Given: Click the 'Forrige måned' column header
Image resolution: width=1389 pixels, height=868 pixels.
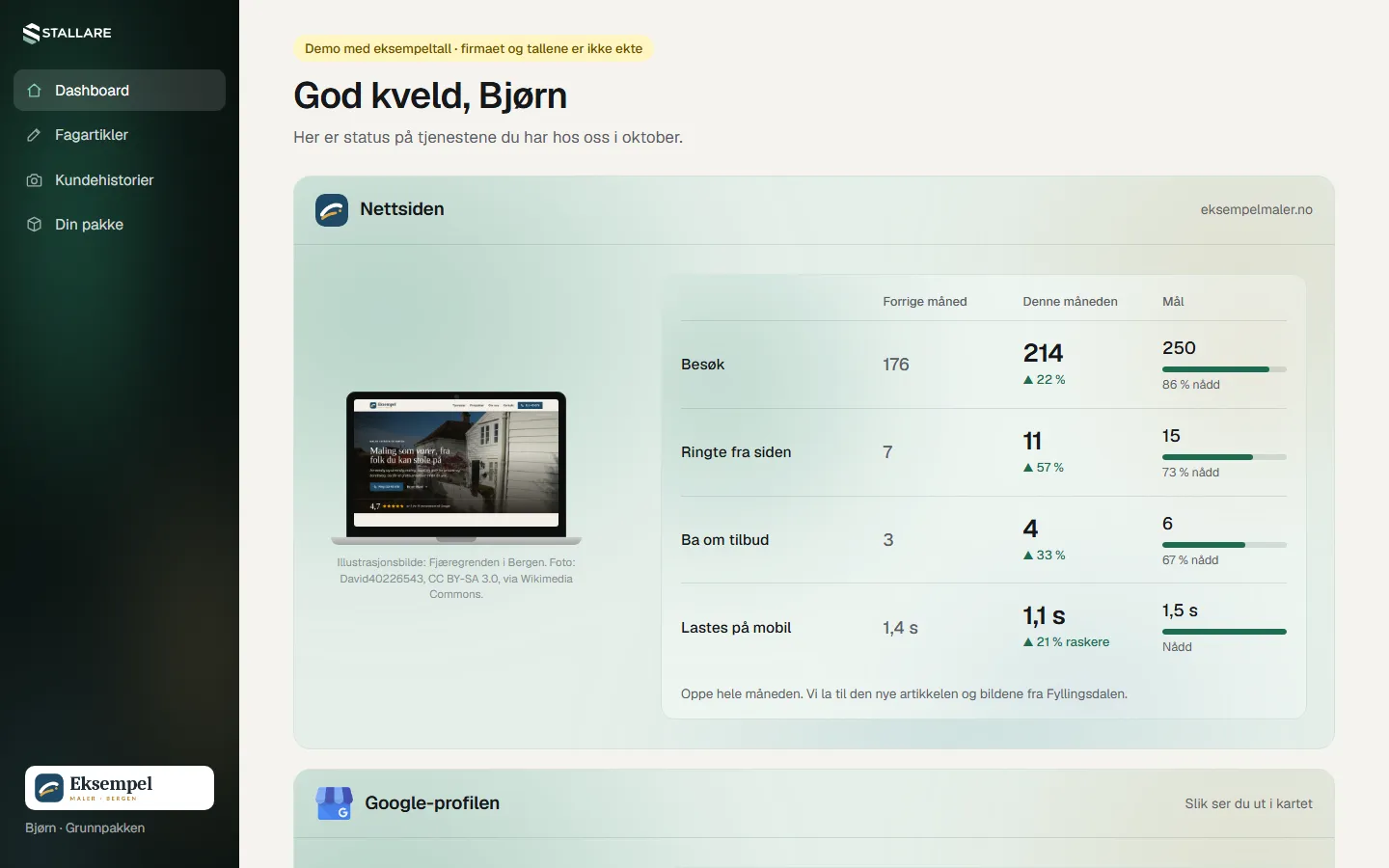Looking at the screenshot, I should click(924, 302).
